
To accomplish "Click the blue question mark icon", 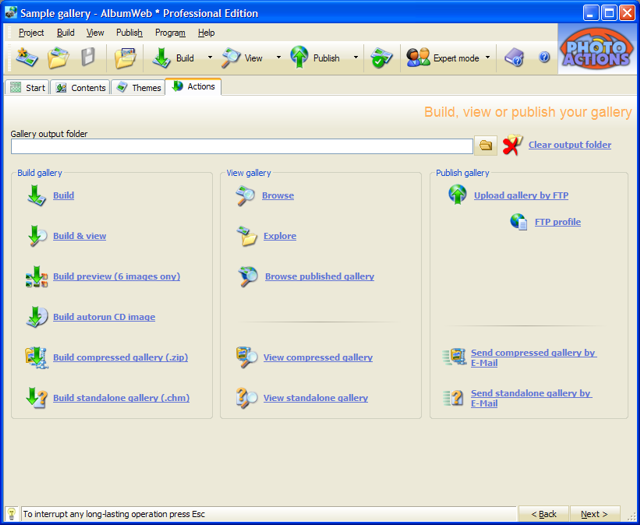I will 544,57.
